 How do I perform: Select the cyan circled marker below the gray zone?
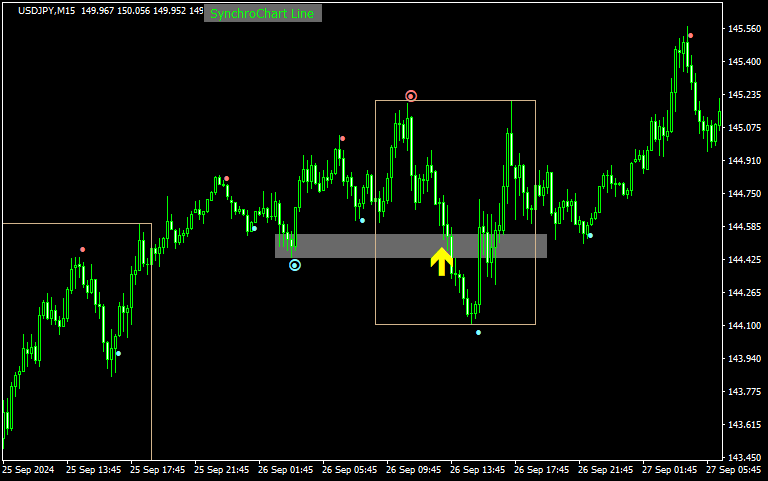[295, 265]
